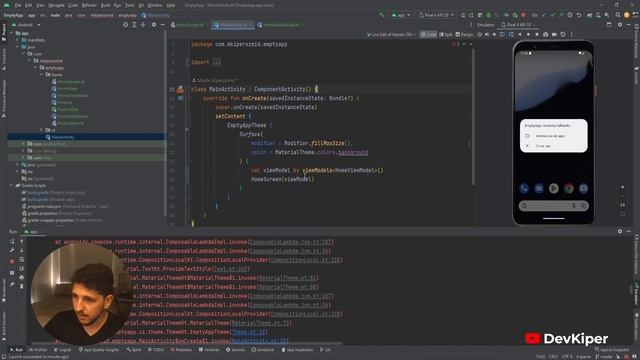Click the Git commit checkmark icon in toolbar
640x360 pixels.
tap(552, 15)
